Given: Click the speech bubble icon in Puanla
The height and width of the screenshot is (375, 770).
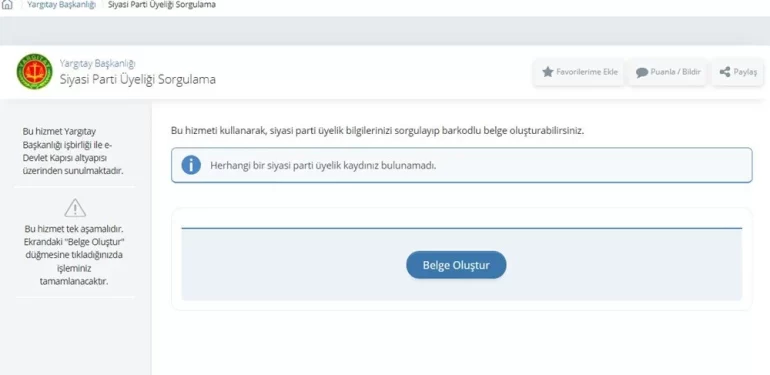Looking at the screenshot, I should [641, 73].
